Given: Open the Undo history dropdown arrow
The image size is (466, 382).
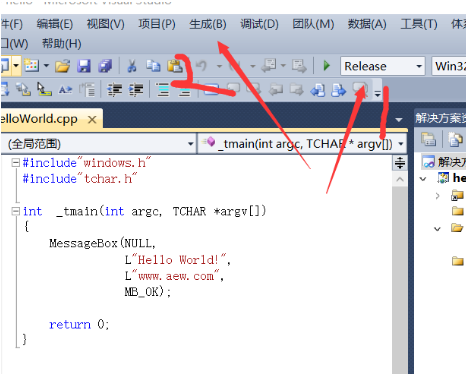Looking at the screenshot, I should click(219, 66).
